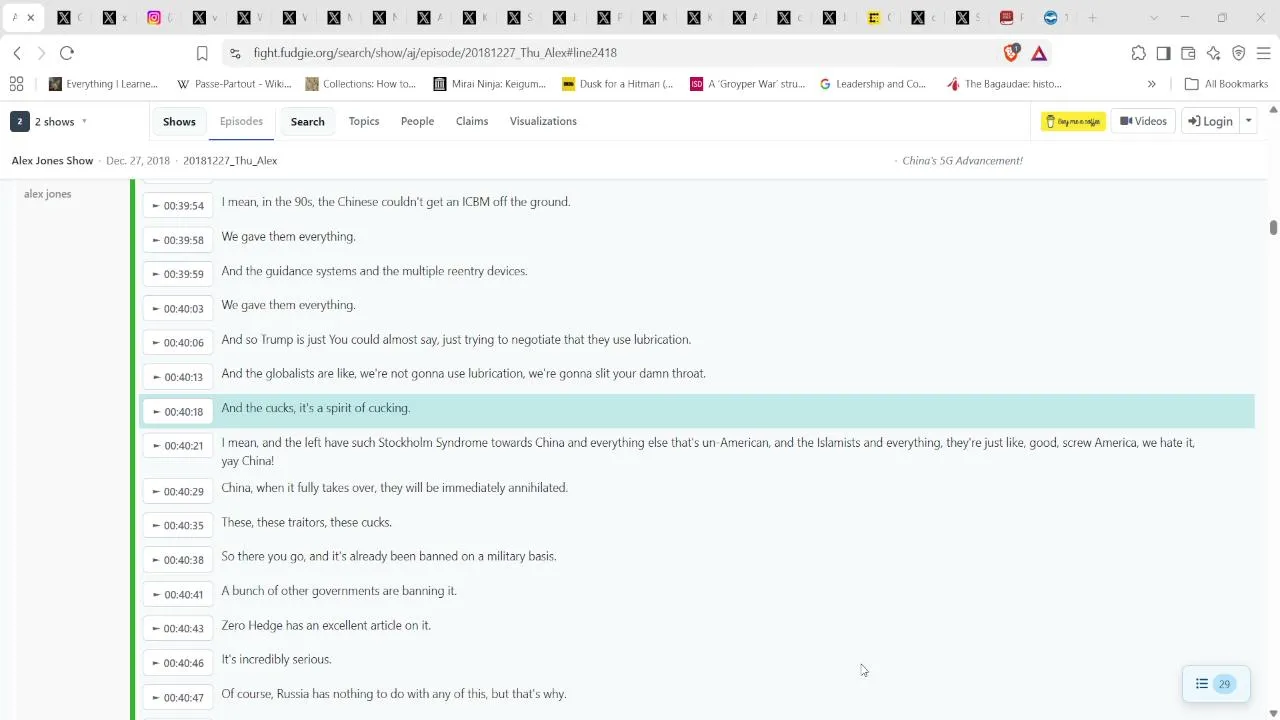Open the Brave Shields lion icon
The image size is (1280, 720).
click(1012, 53)
